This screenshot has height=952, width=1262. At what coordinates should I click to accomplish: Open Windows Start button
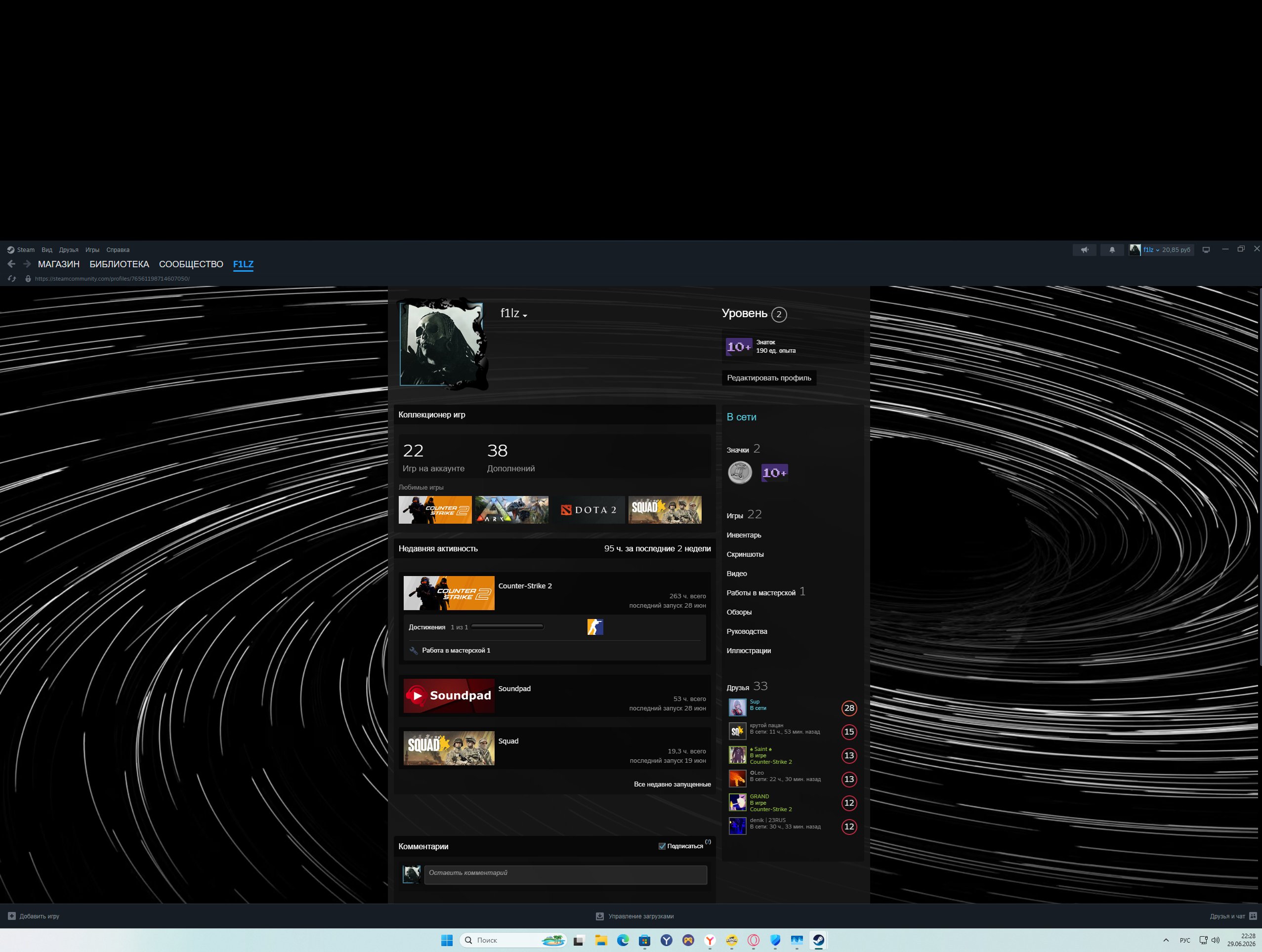pyautogui.click(x=447, y=940)
